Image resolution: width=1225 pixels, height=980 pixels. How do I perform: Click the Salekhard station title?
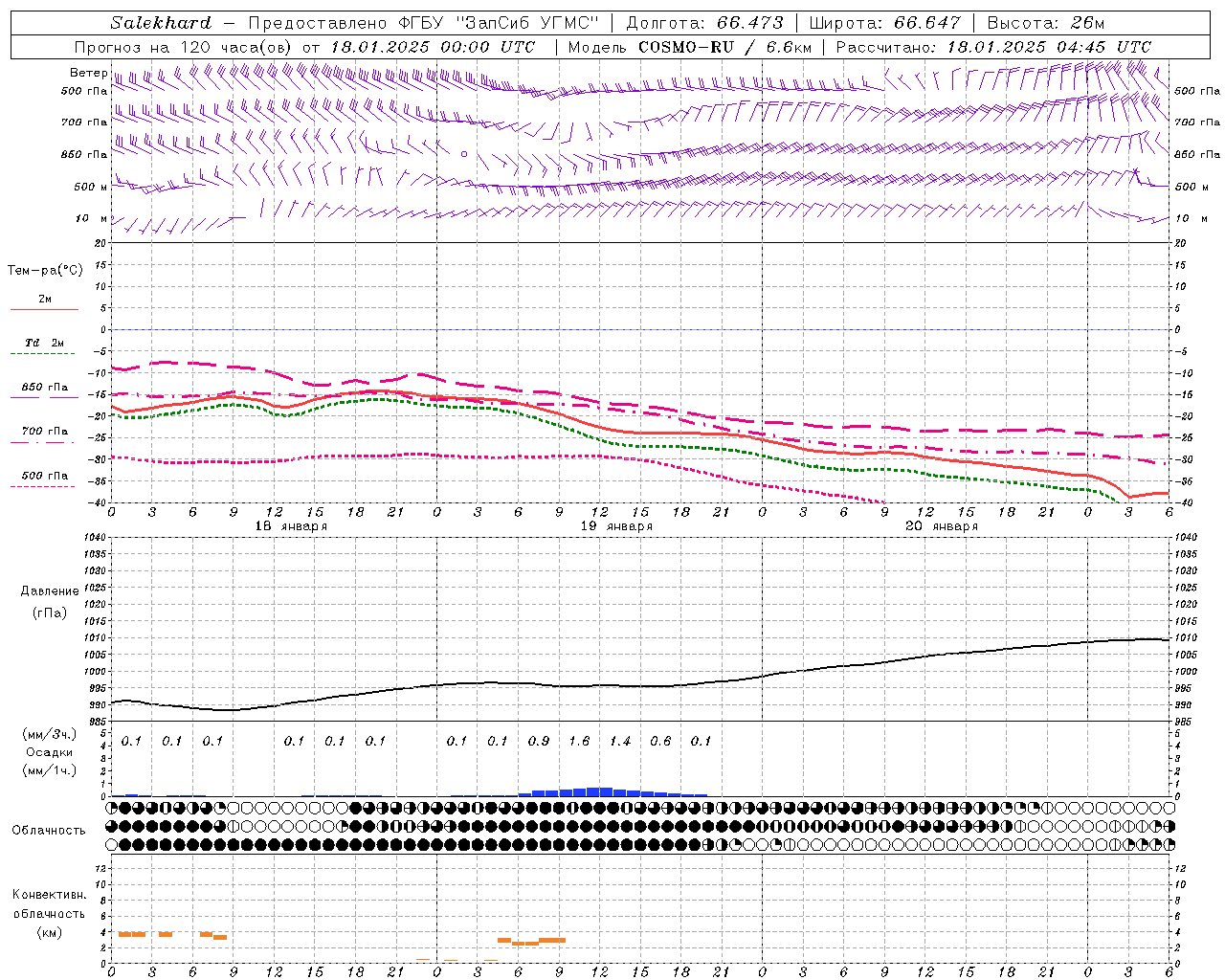tap(161, 23)
